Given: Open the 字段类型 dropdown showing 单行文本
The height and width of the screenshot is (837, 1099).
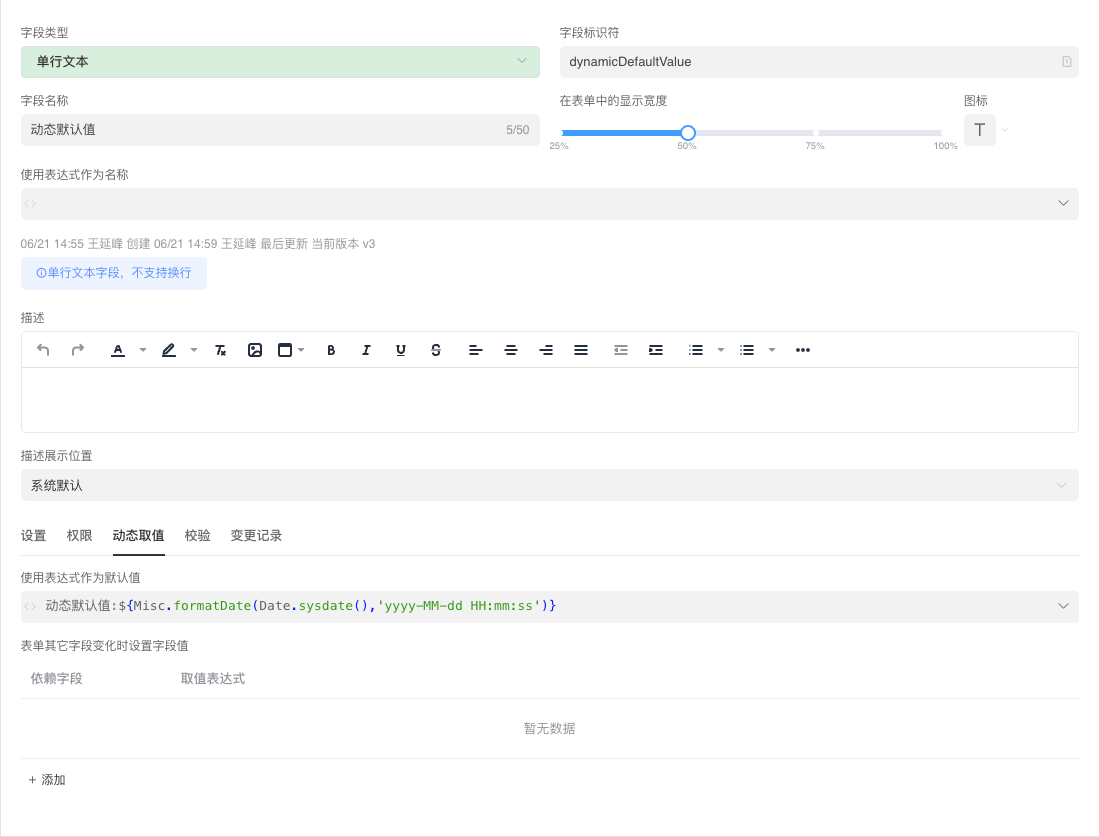Looking at the screenshot, I should 280,62.
